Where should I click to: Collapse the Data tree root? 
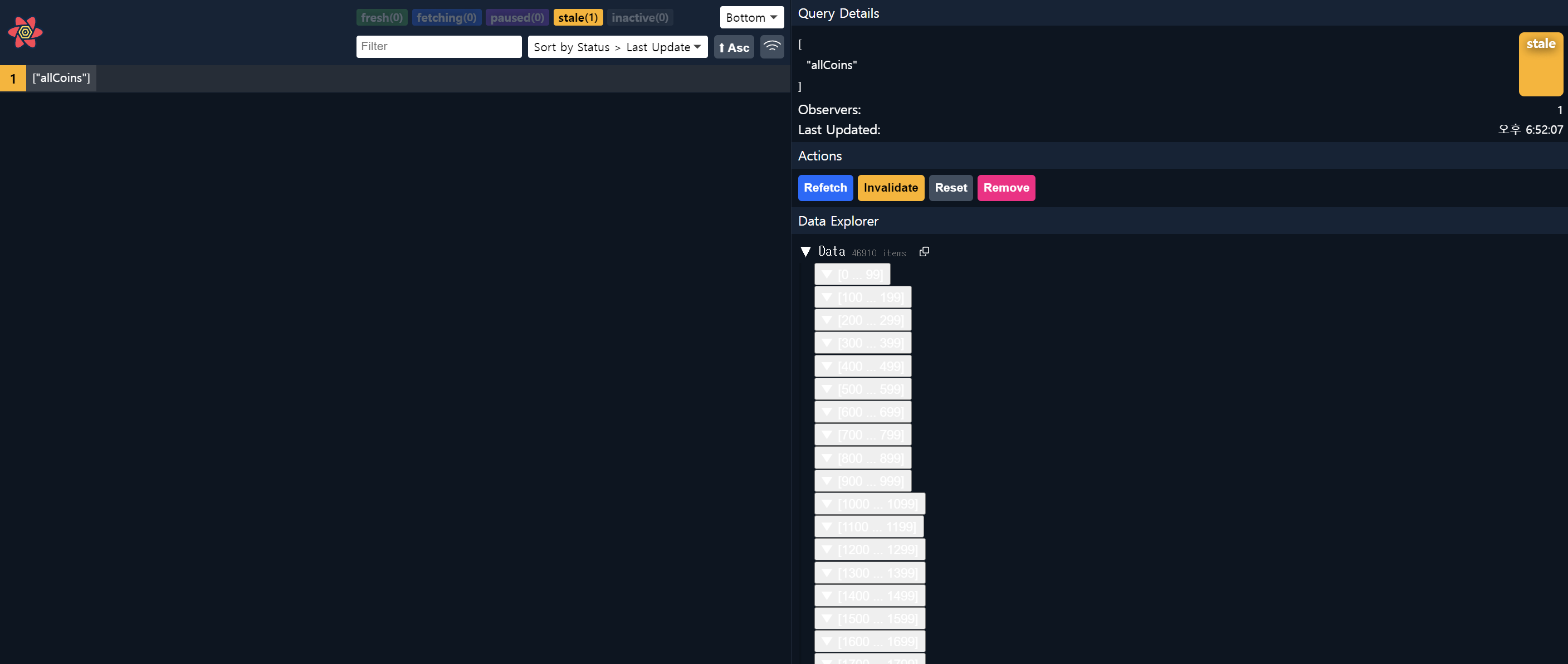[x=805, y=251]
